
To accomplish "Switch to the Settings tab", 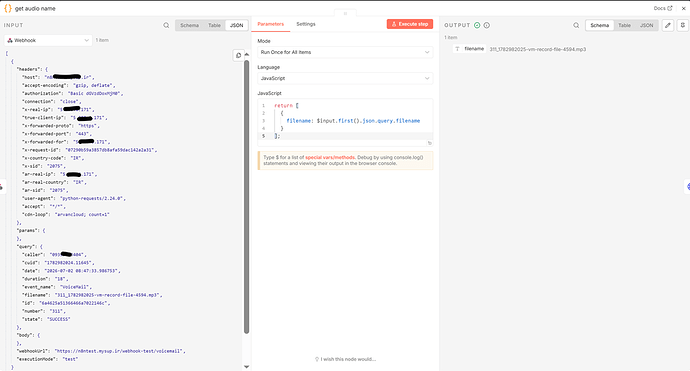I will coord(306,24).
